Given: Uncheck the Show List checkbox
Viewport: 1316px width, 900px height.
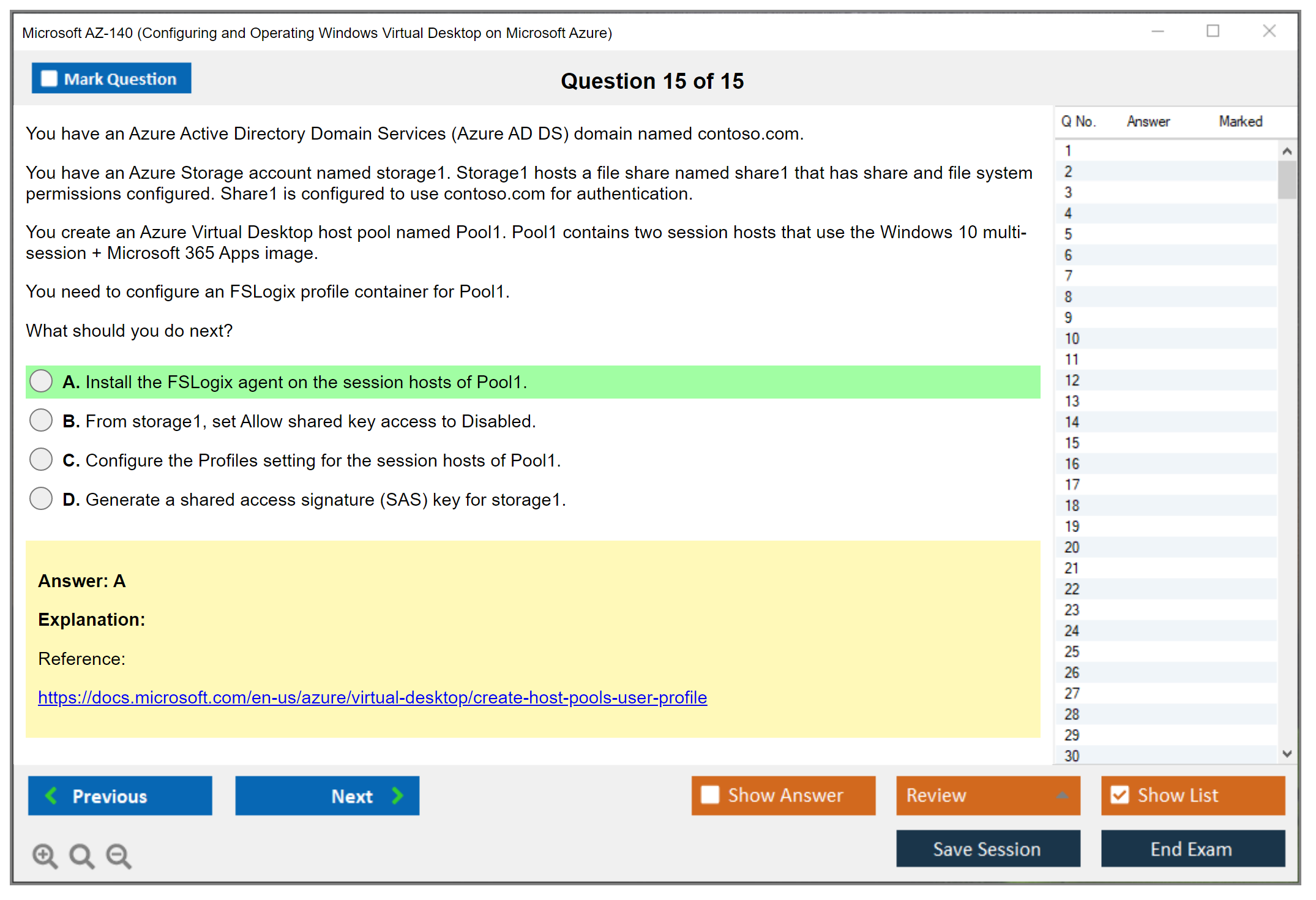Looking at the screenshot, I should pos(1120,795).
